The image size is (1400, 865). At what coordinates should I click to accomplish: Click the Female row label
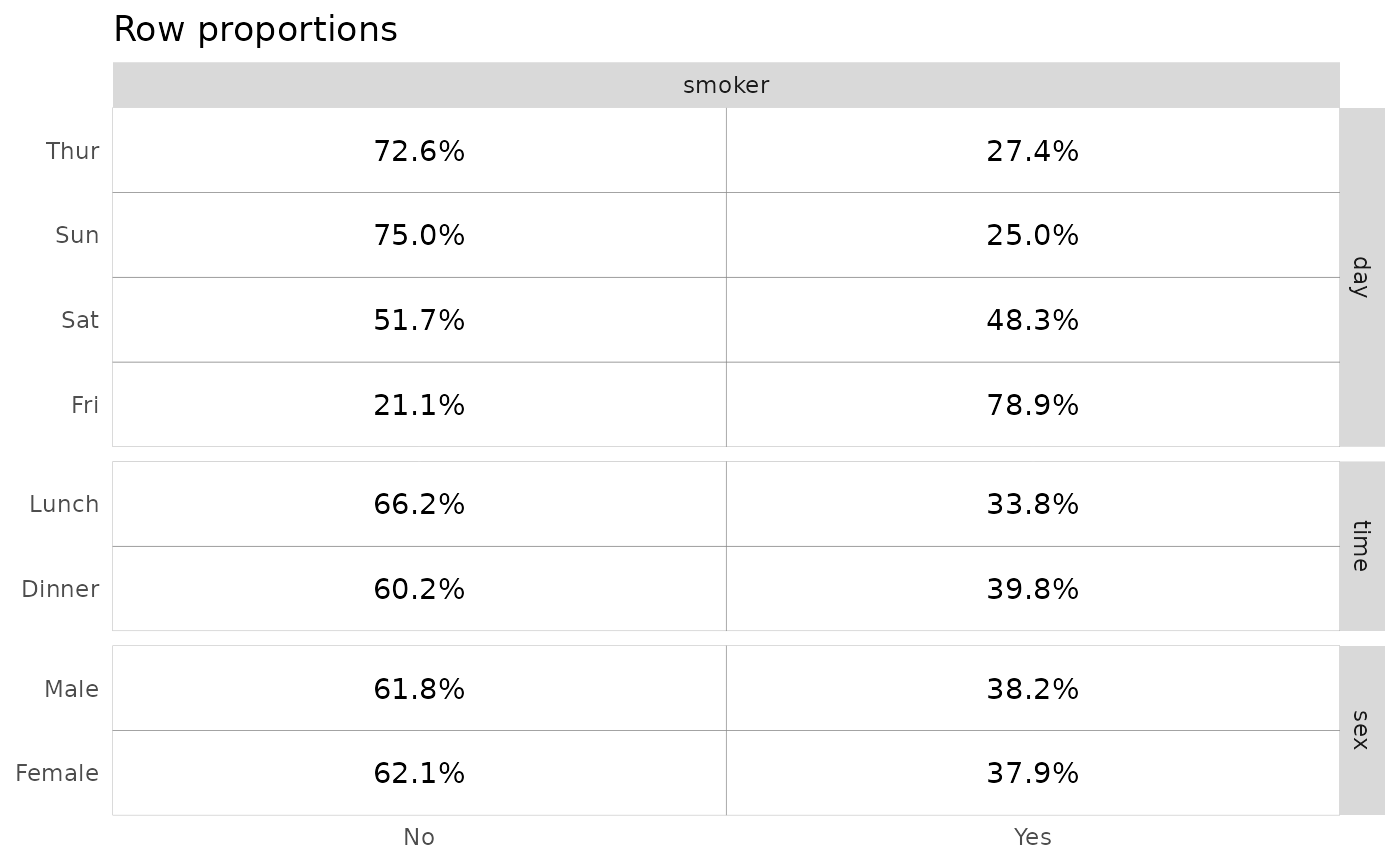pyautogui.click(x=57, y=773)
